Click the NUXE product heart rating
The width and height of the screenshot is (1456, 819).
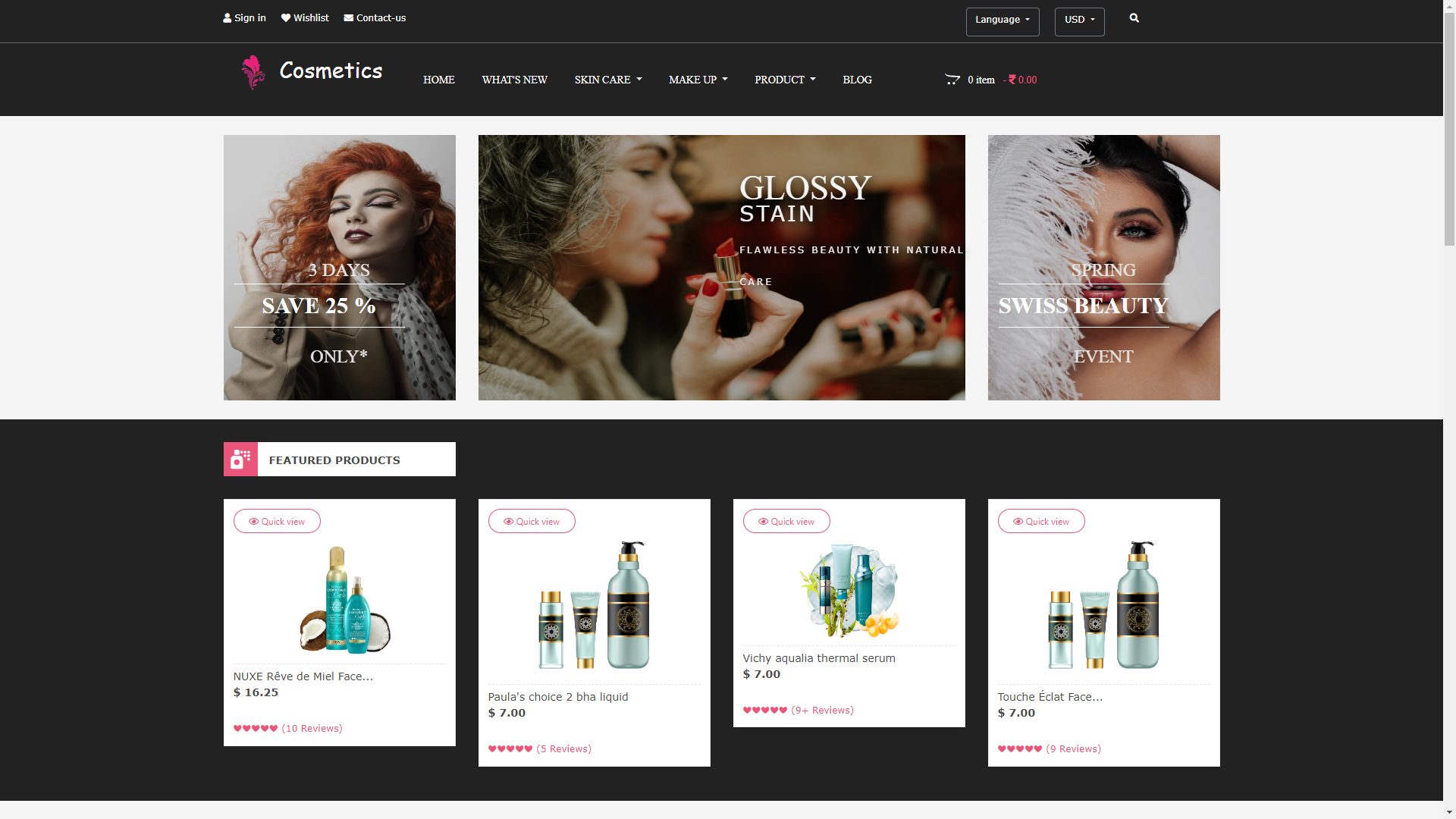click(x=255, y=728)
